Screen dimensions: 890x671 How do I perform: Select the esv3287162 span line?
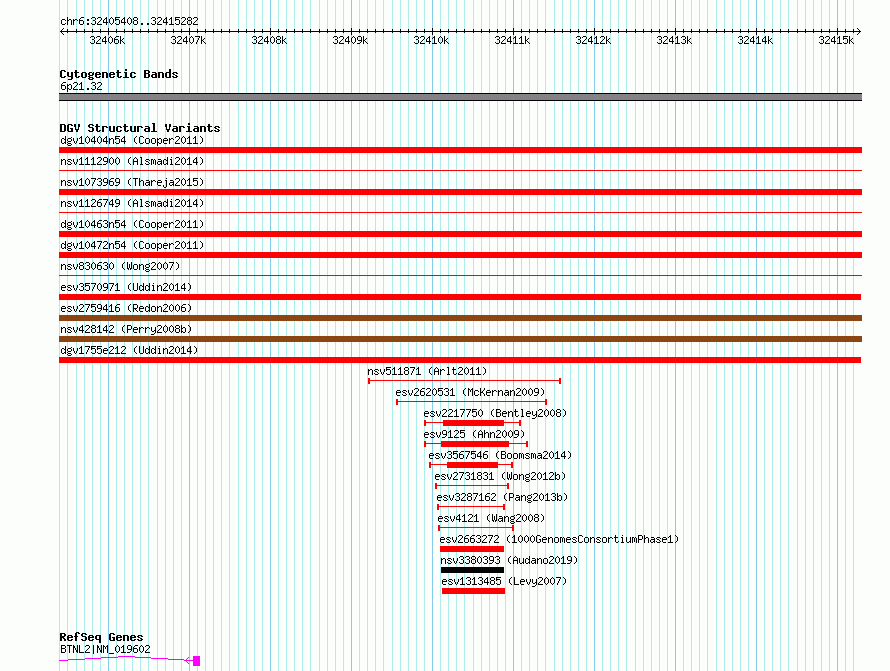471,507
